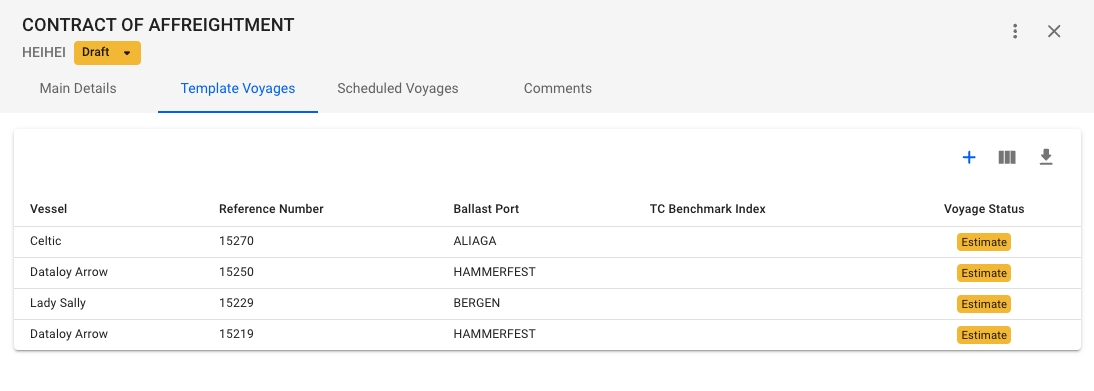Expand the Draft status dropdown
This screenshot has width=1094, height=391.
coord(107,53)
